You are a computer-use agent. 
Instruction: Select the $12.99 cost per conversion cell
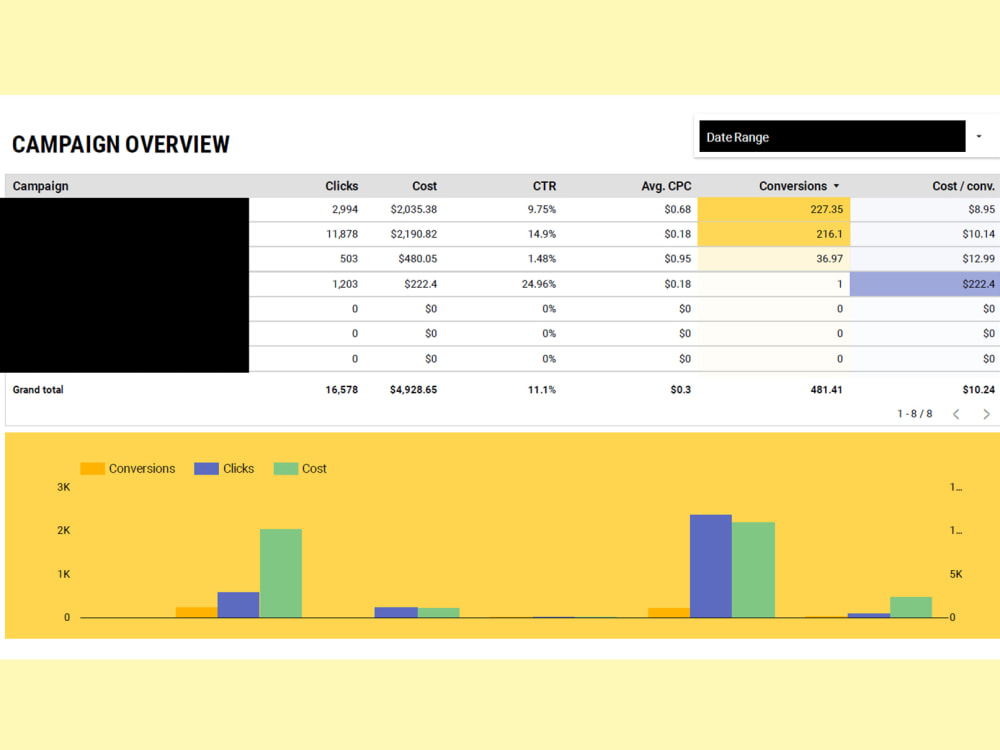(x=978, y=259)
